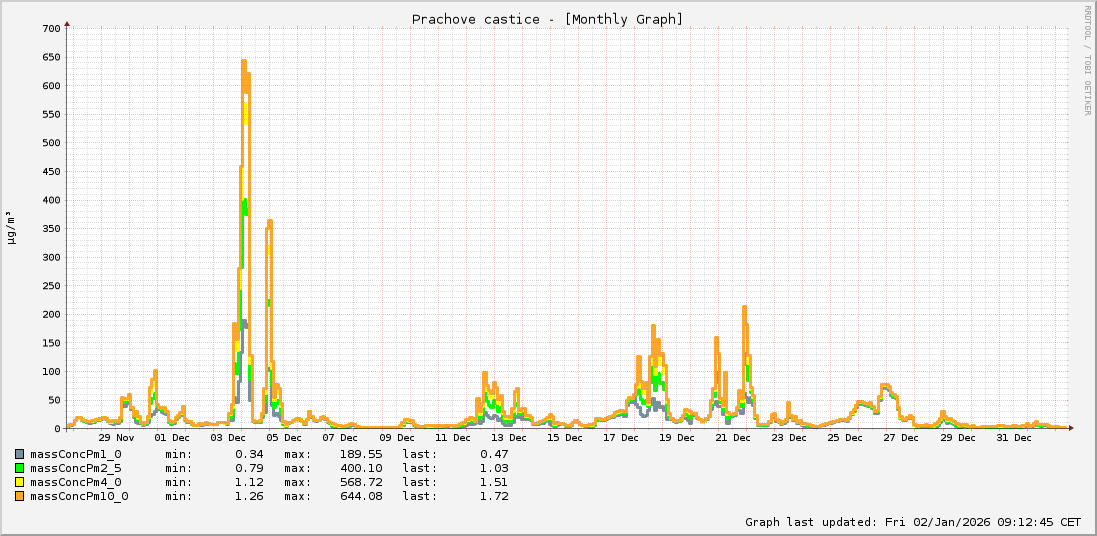Click the graph title Prachove castice

pos(548,19)
